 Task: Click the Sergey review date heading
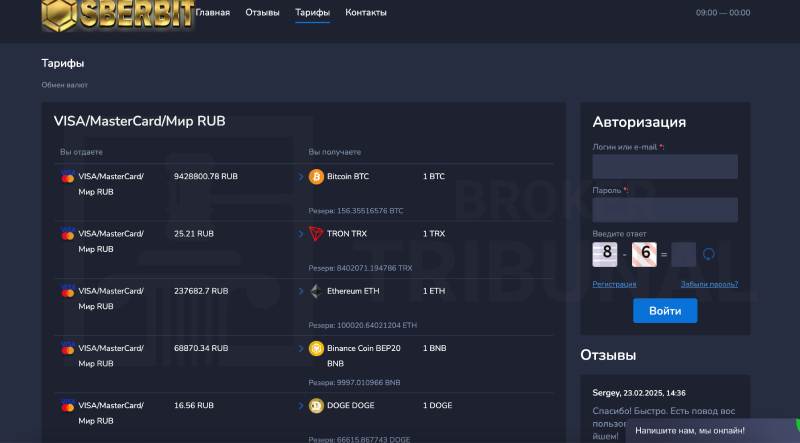(639, 393)
